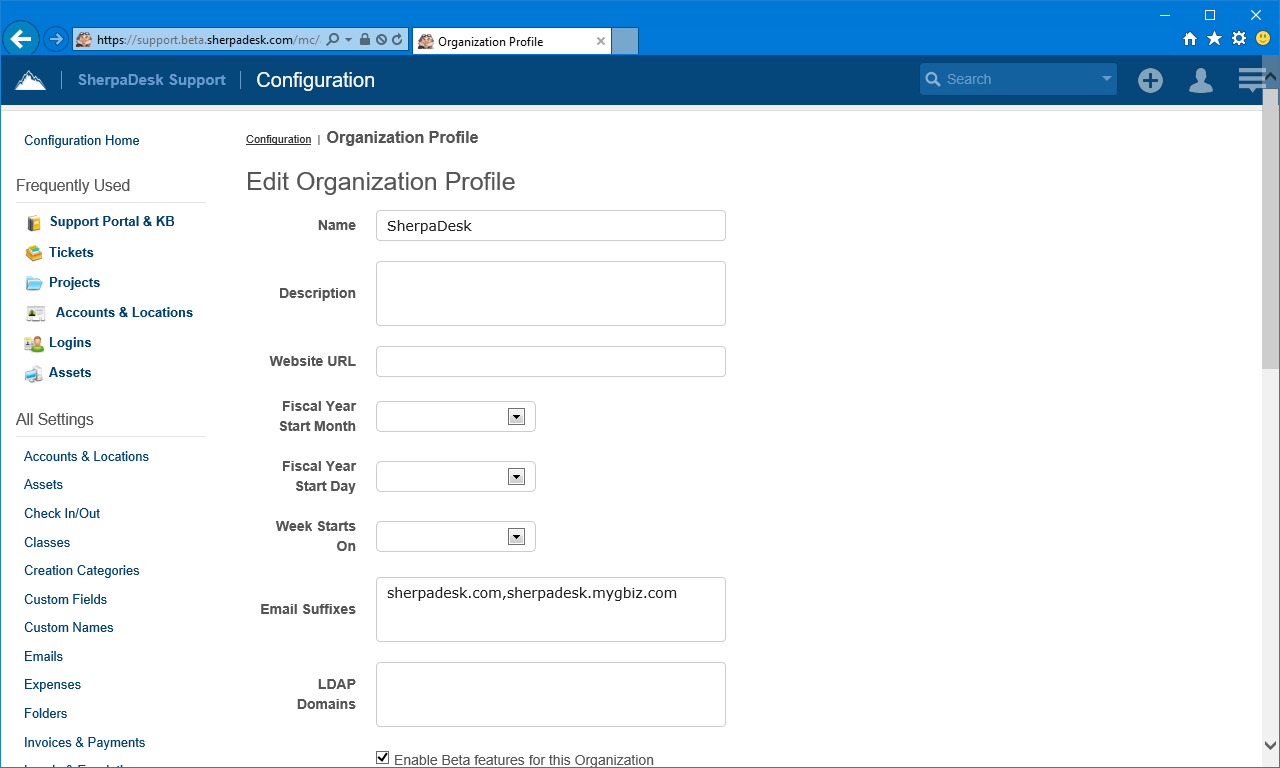Open the Support Portal & KB icon
Viewport: 1280px width, 768px height.
[x=34, y=221]
